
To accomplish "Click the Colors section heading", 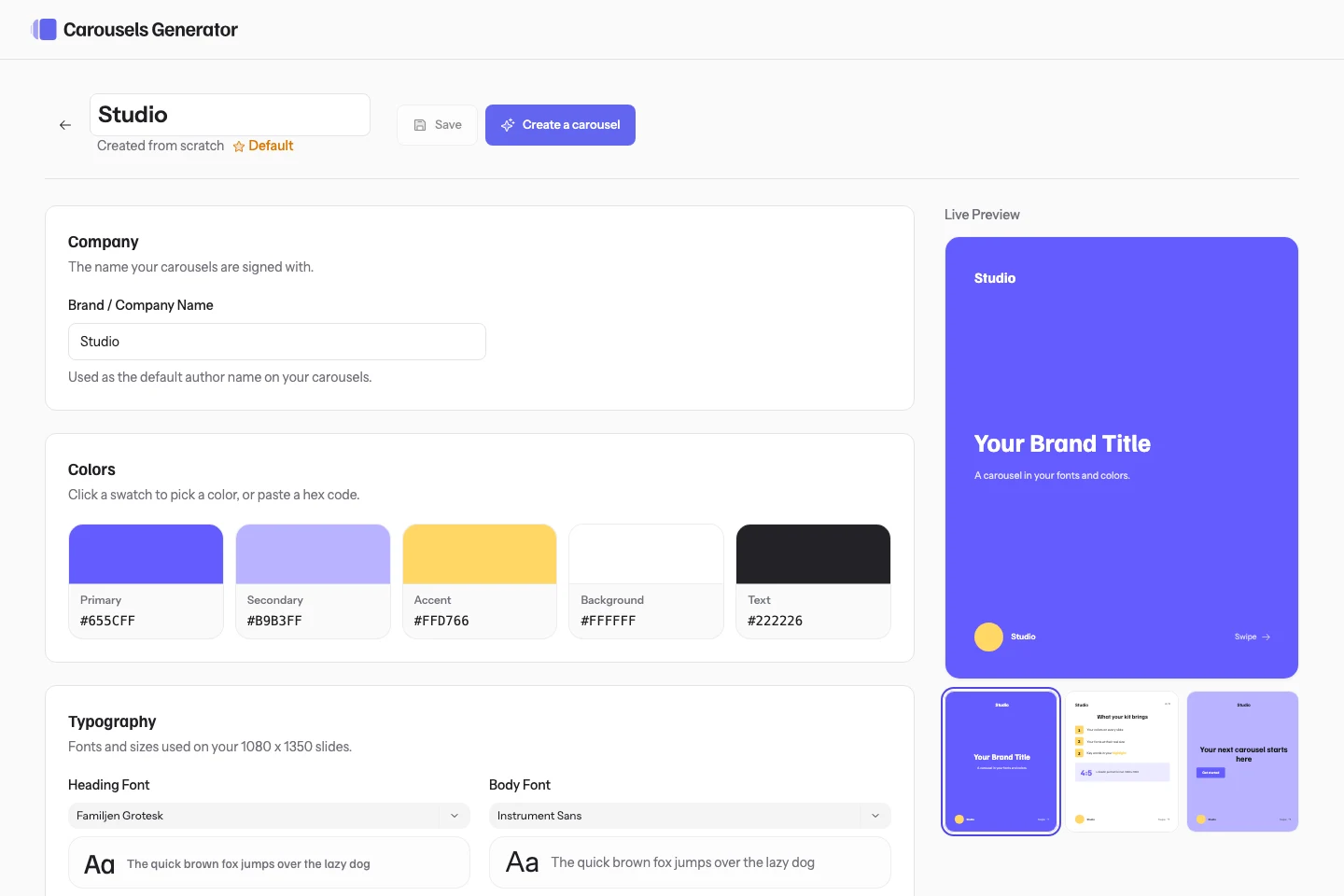I will coord(91,469).
